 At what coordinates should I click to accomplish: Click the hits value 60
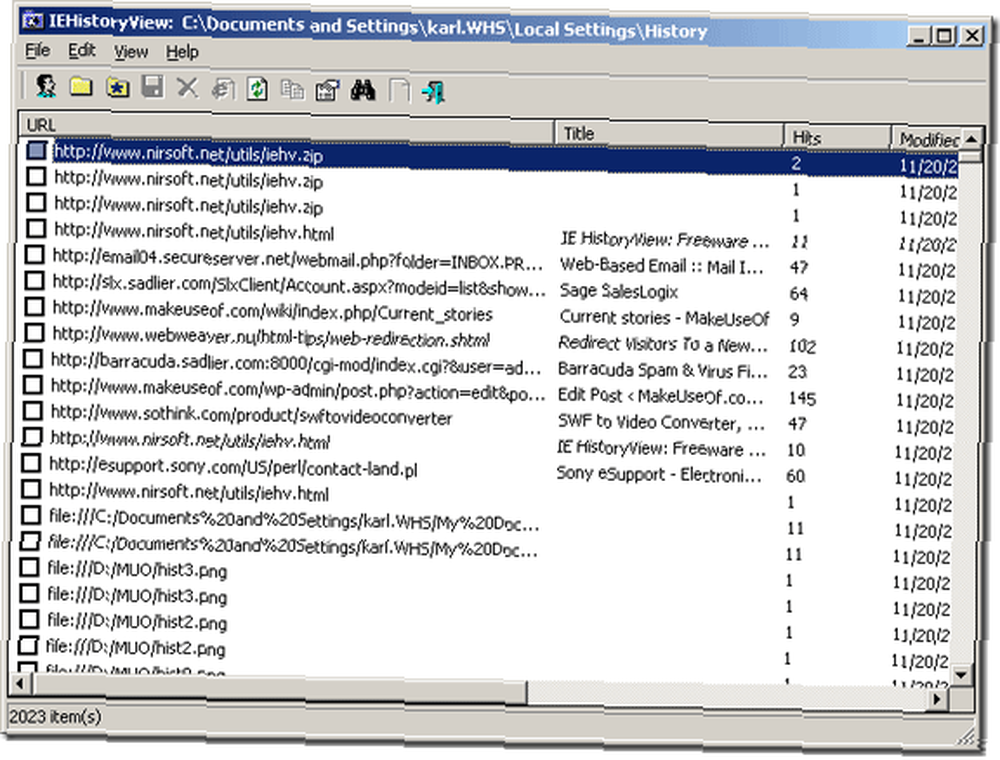click(796, 476)
